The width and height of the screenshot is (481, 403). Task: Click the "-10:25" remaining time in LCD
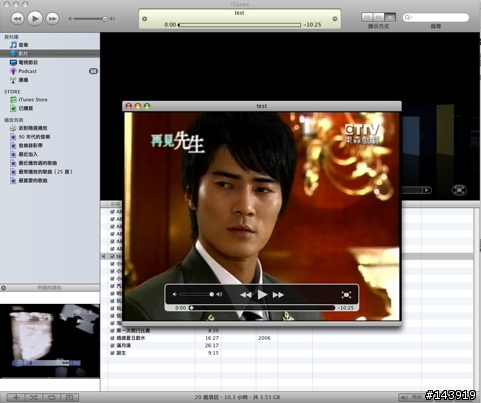point(312,25)
